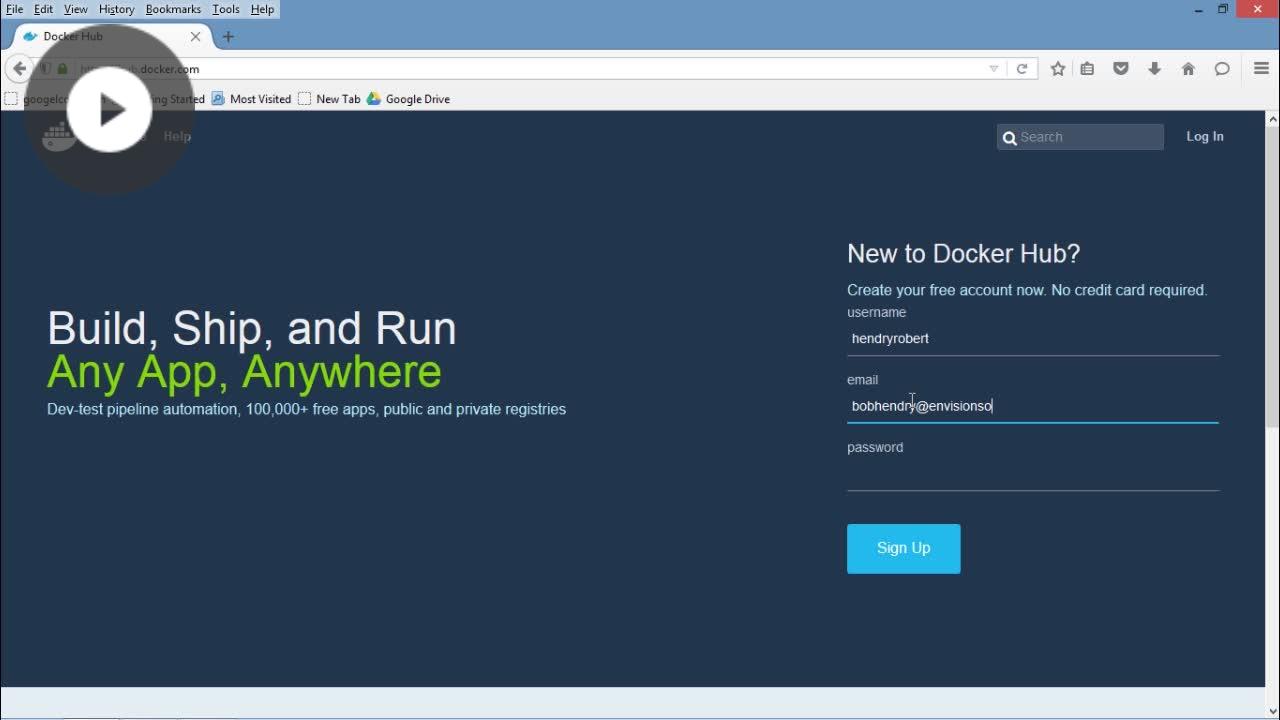Open the Edit menu
The height and width of the screenshot is (720, 1280).
(x=43, y=9)
